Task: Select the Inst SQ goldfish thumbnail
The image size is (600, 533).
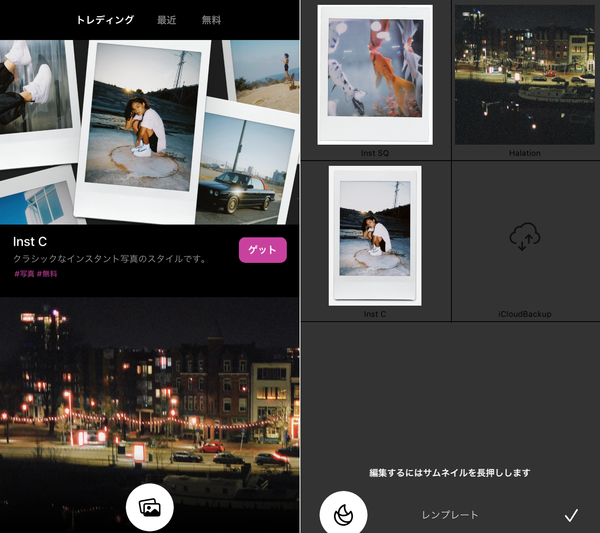Action: pos(375,75)
